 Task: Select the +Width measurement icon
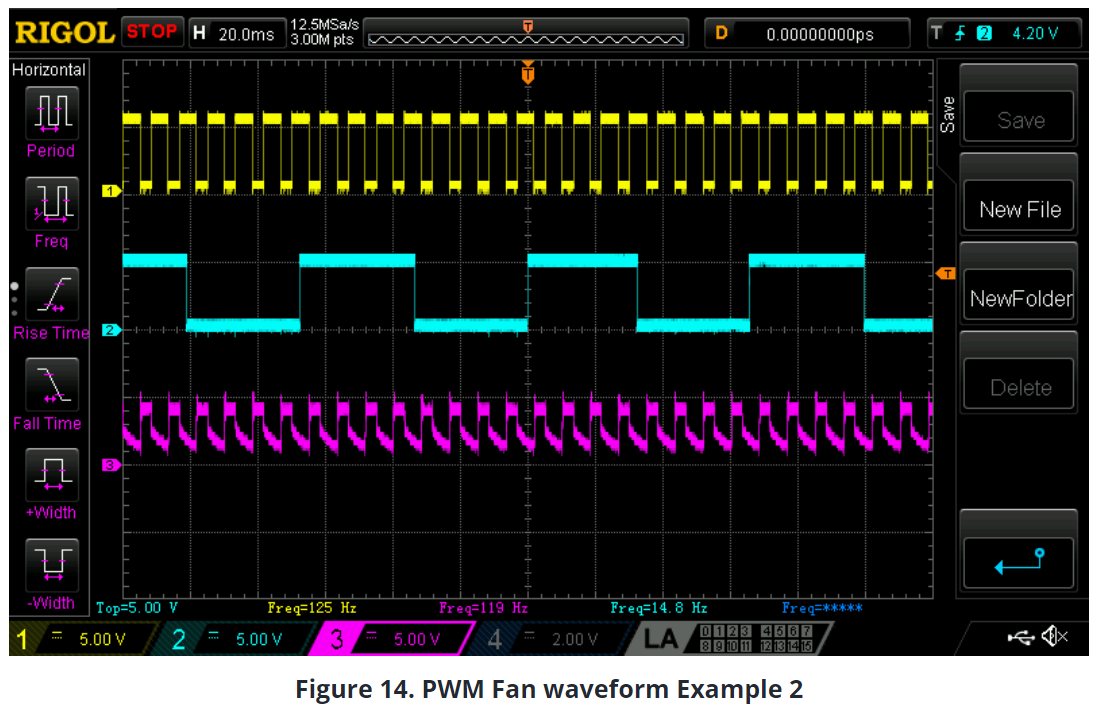52,475
